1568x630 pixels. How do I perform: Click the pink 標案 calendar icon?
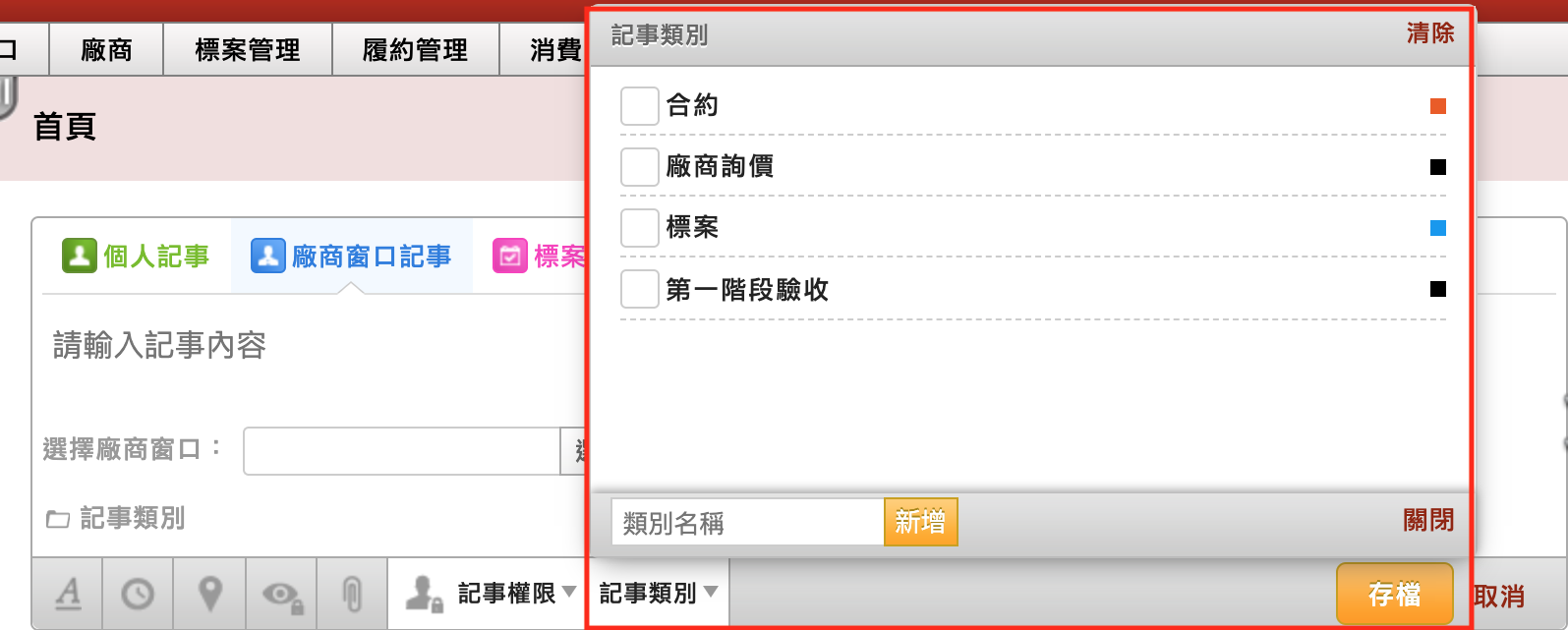click(x=510, y=256)
